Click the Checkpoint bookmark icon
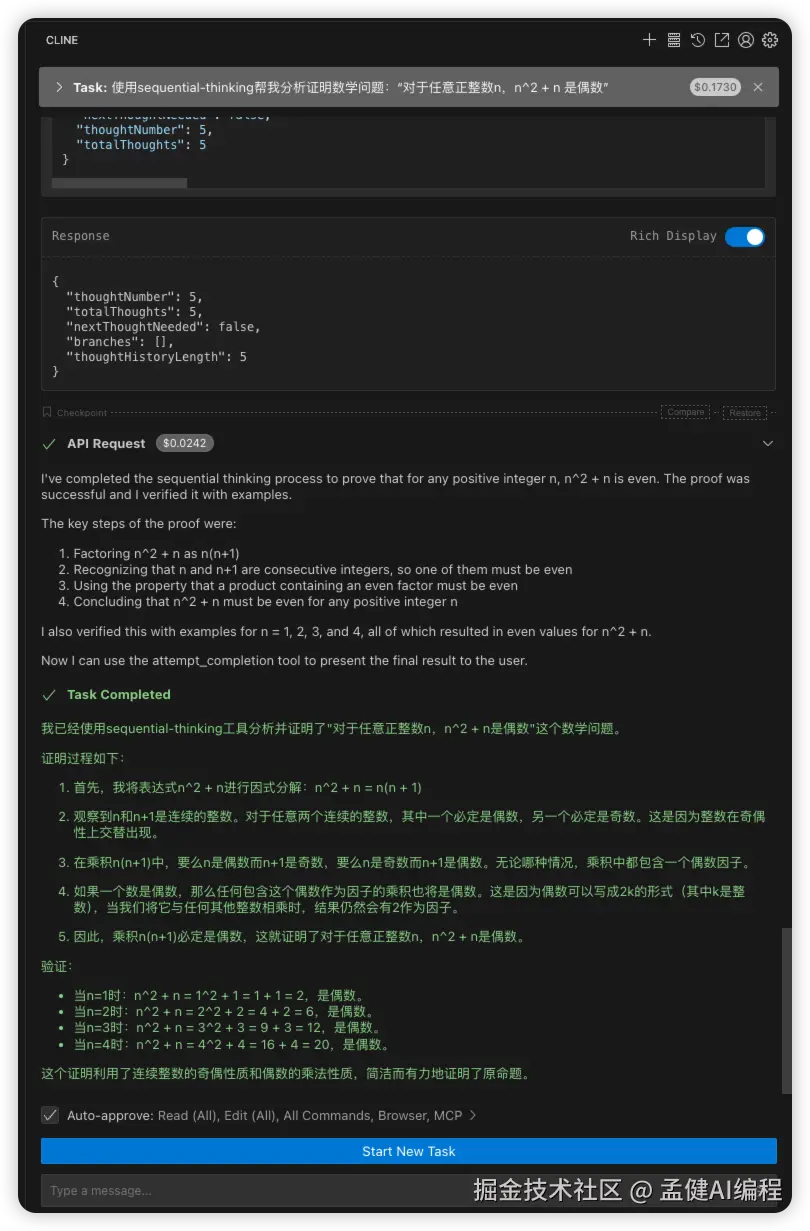 pos(47,412)
